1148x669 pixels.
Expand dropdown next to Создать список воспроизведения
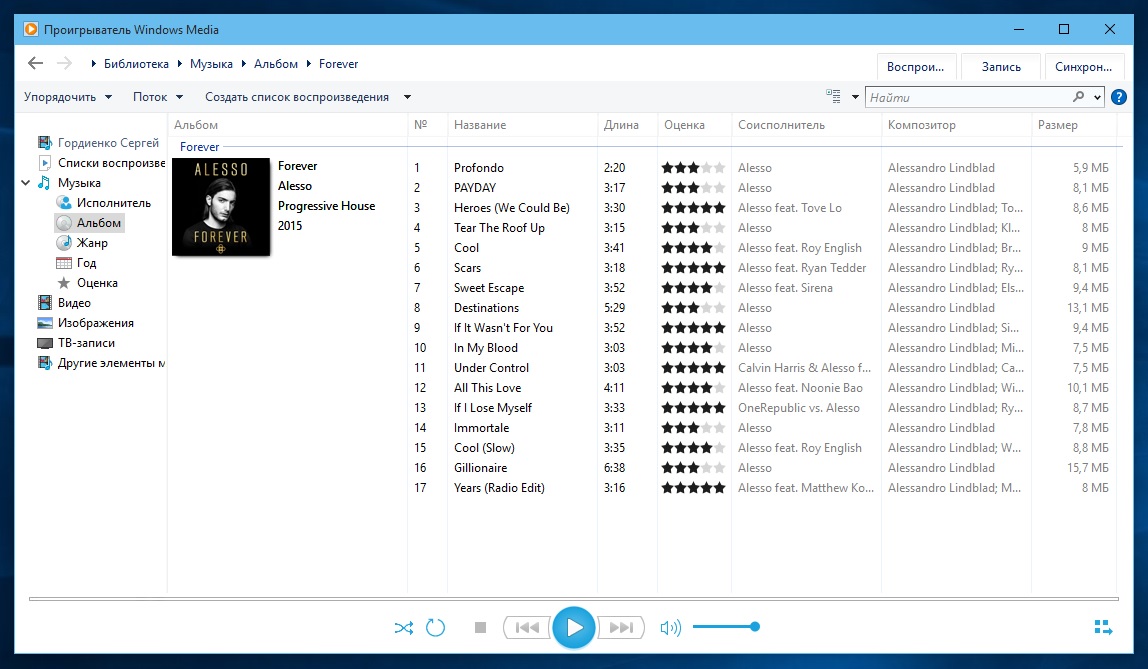coord(407,97)
